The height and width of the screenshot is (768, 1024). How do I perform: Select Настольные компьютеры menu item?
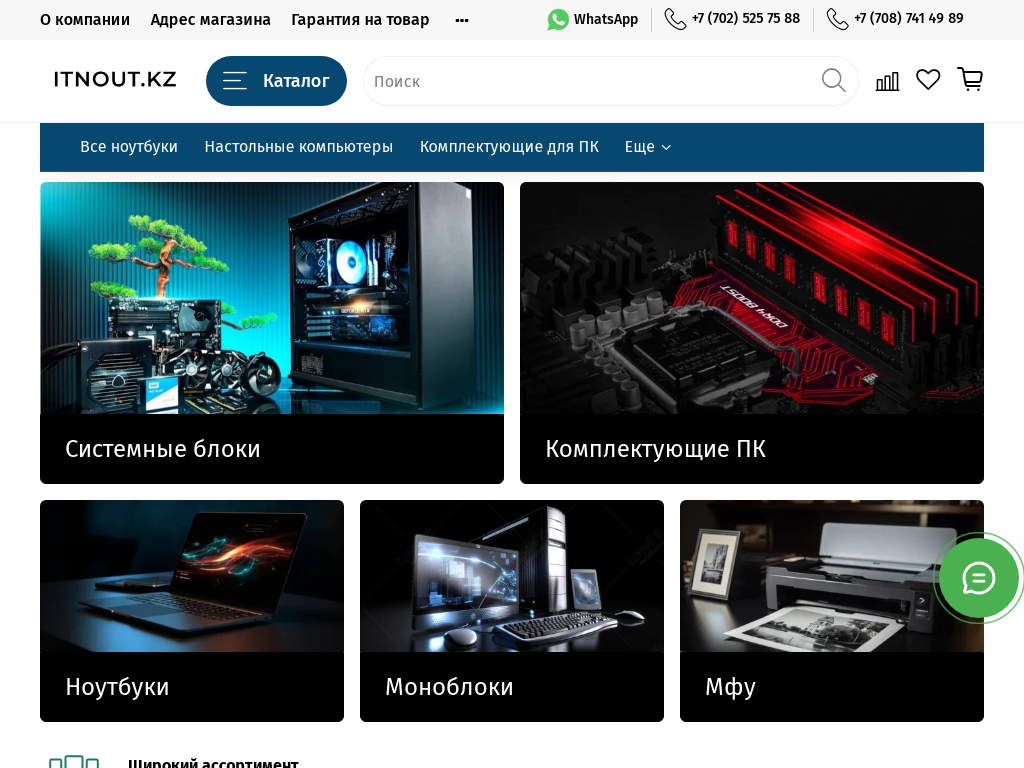[x=298, y=147]
